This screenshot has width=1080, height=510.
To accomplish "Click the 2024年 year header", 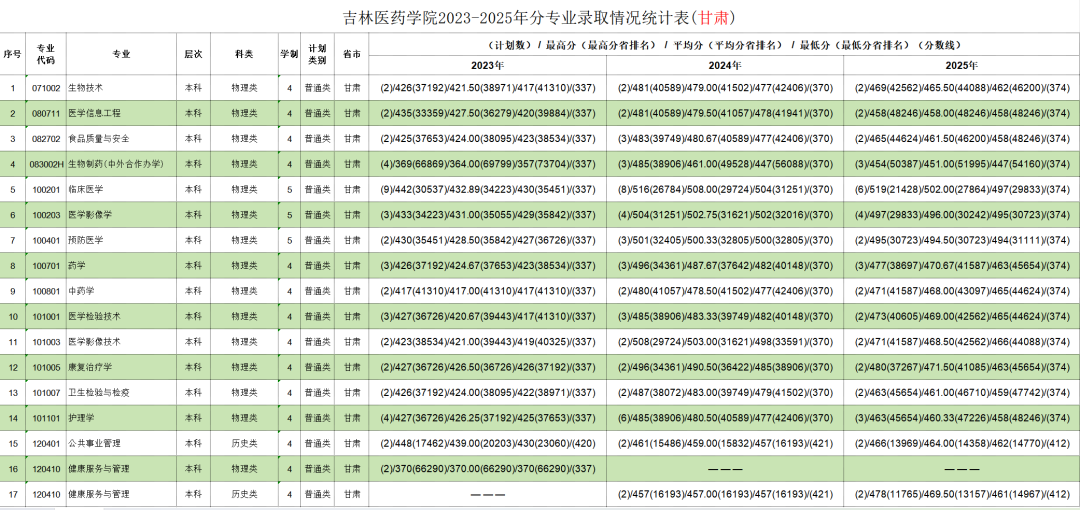I will [725, 65].
